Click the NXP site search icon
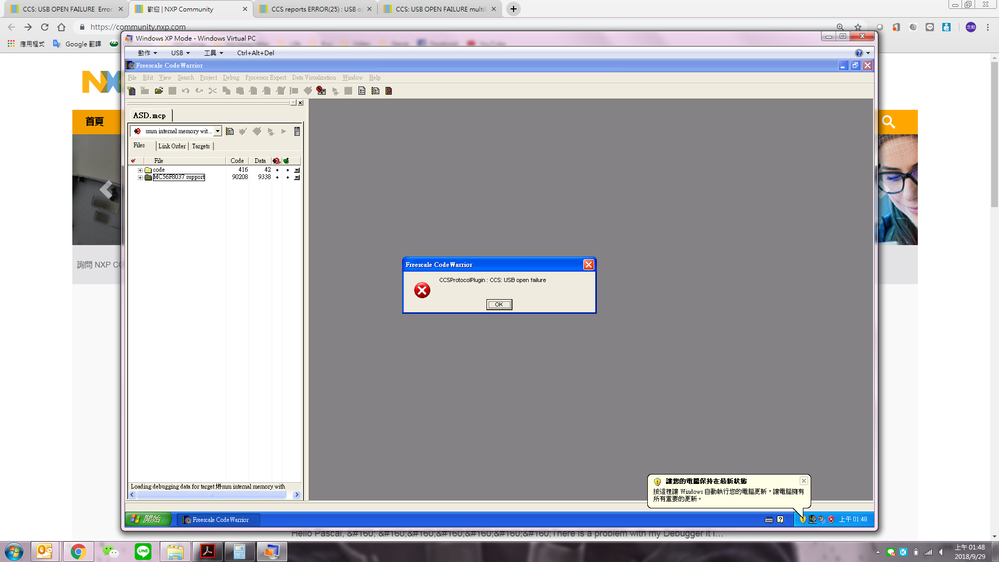Image resolution: width=999 pixels, height=562 pixels. [889, 122]
